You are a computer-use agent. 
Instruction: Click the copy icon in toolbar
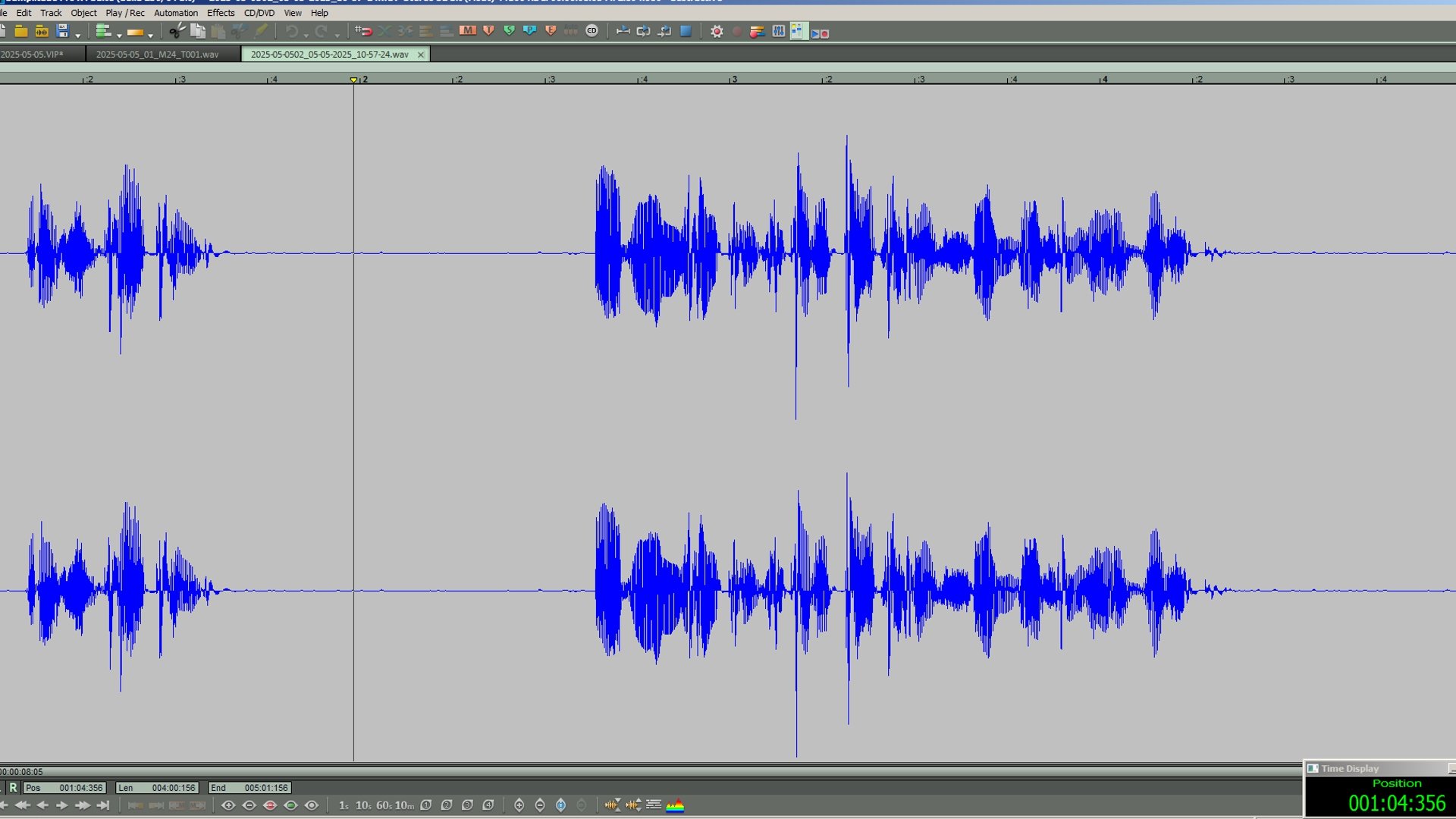[x=197, y=31]
